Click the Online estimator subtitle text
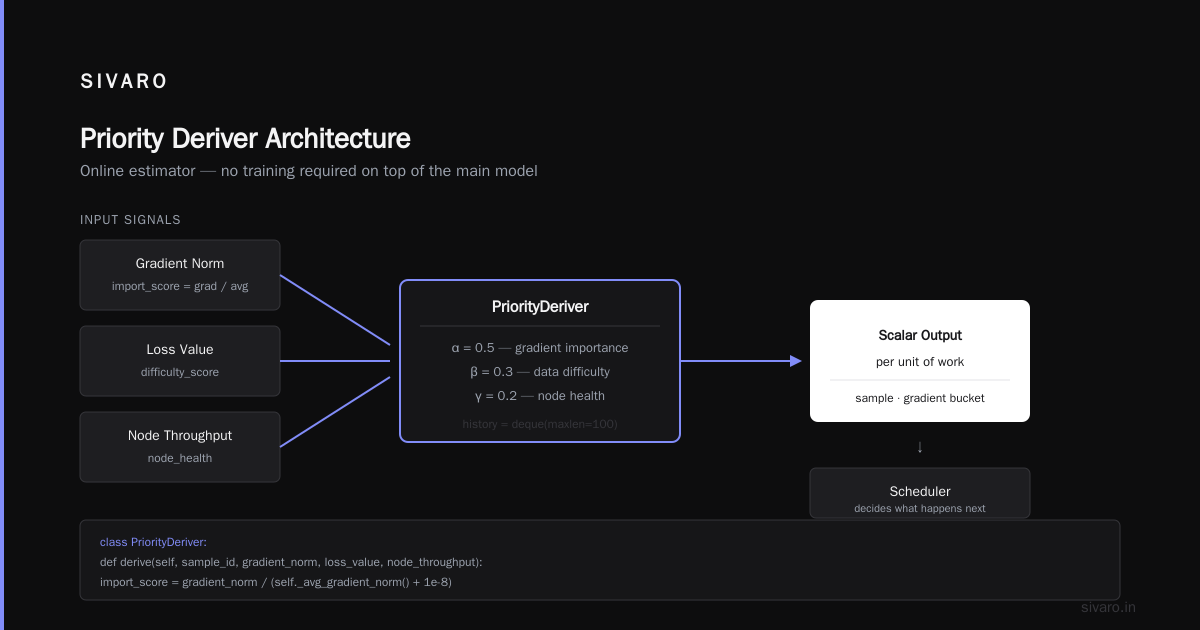 309,171
